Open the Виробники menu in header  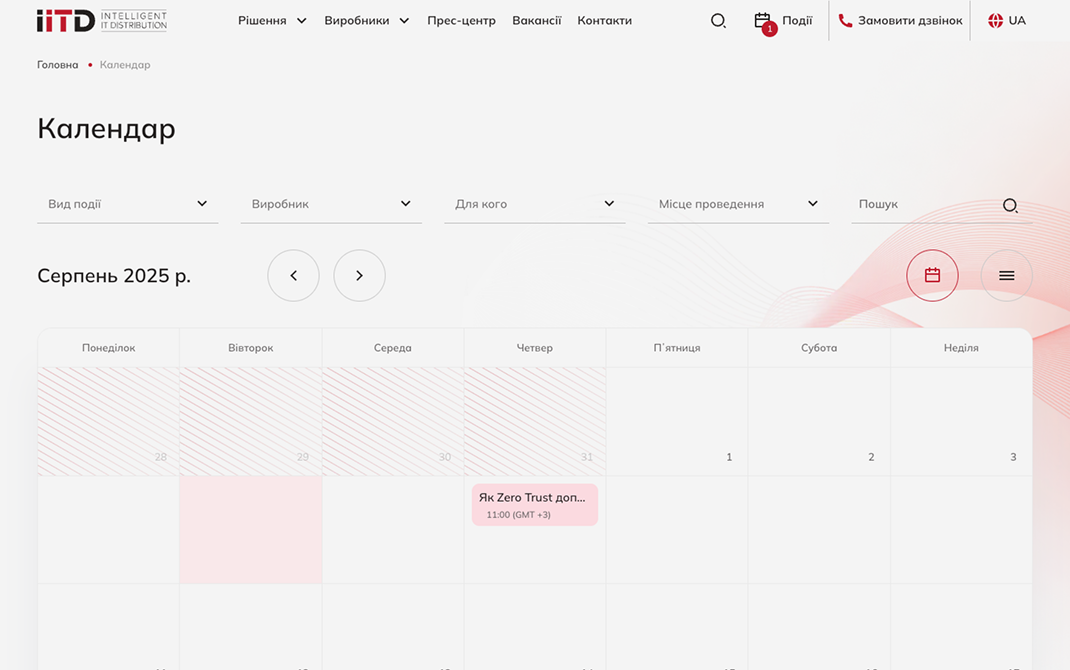click(366, 21)
